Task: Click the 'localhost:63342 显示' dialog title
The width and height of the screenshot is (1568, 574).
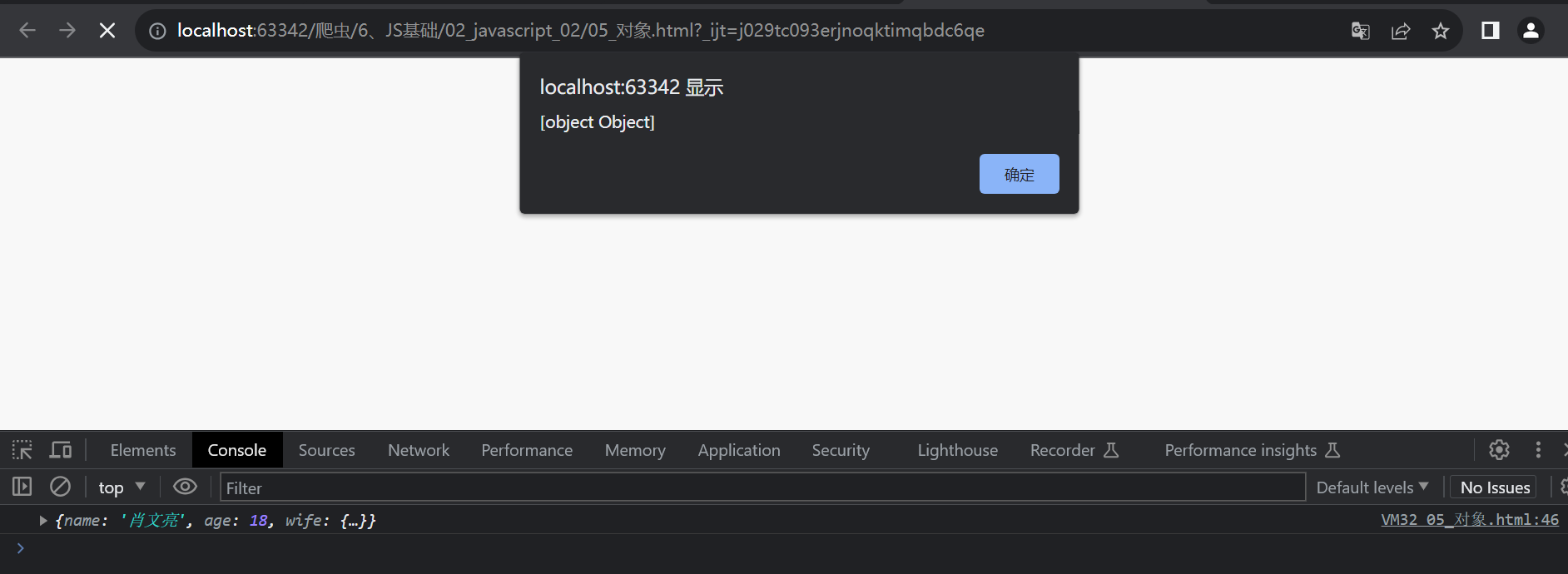Action: (x=632, y=87)
